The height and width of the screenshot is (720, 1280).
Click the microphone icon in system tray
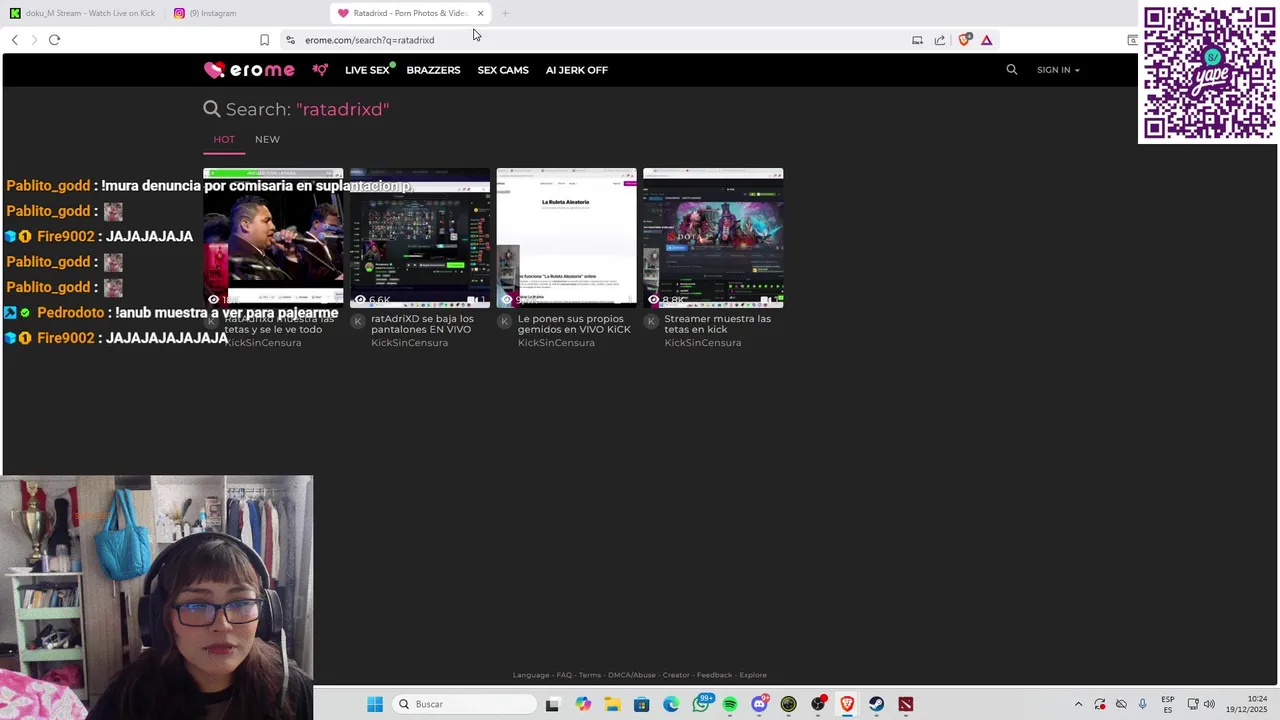tap(1142, 704)
